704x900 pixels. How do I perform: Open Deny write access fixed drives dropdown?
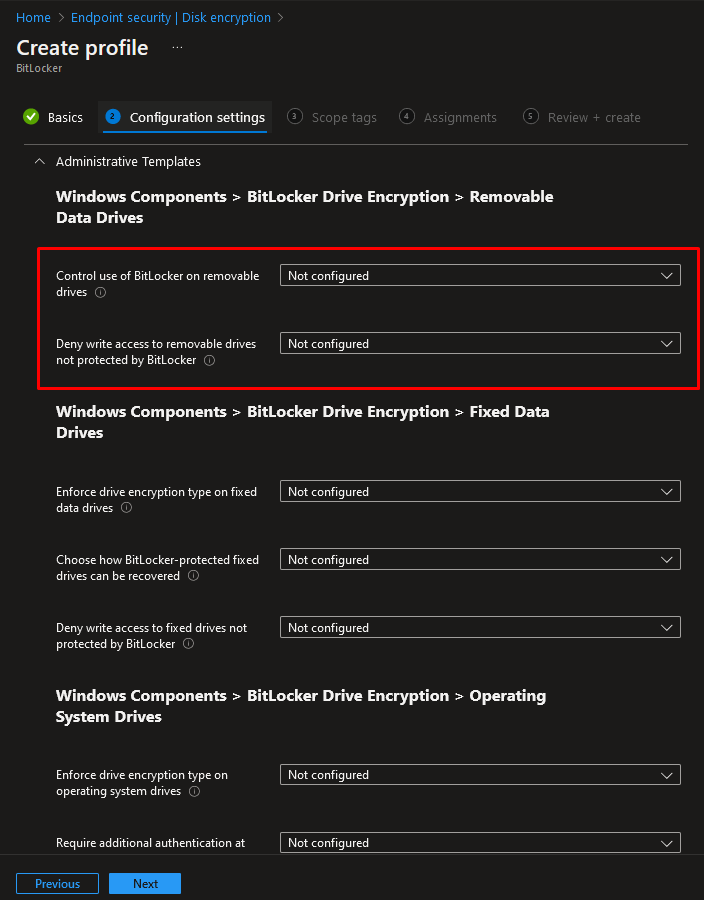click(x=480, y=628)
